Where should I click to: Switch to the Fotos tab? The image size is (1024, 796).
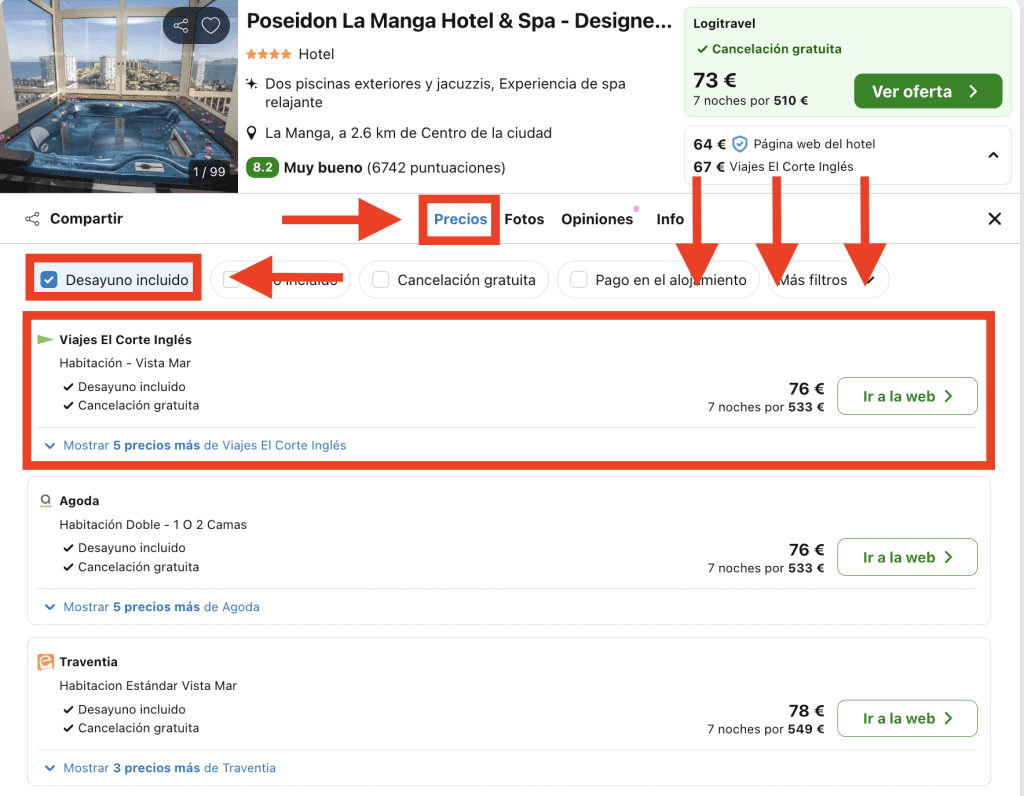[x=524, y=219]
